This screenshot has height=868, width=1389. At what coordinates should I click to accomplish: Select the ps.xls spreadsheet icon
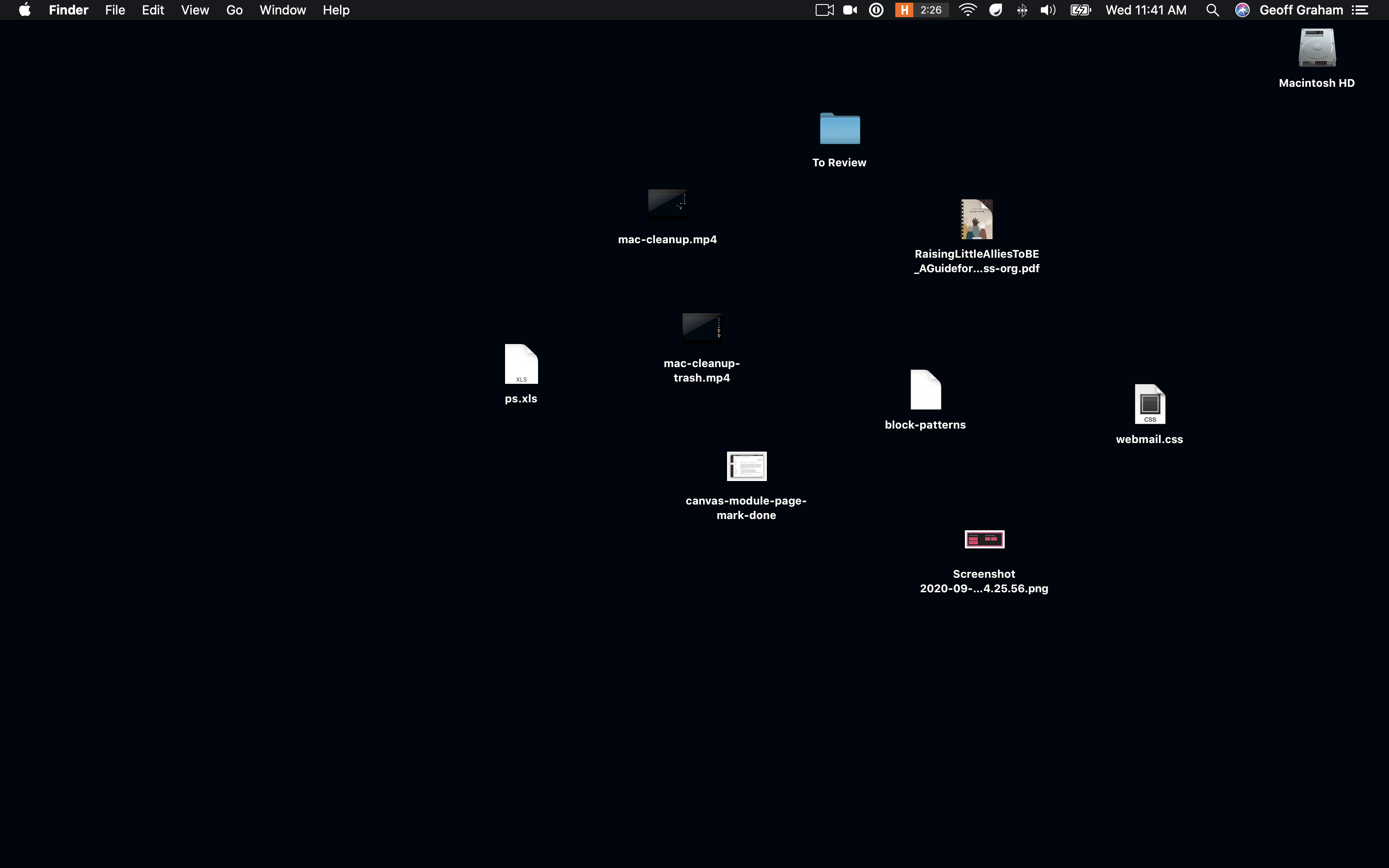(x=521, y=364)
